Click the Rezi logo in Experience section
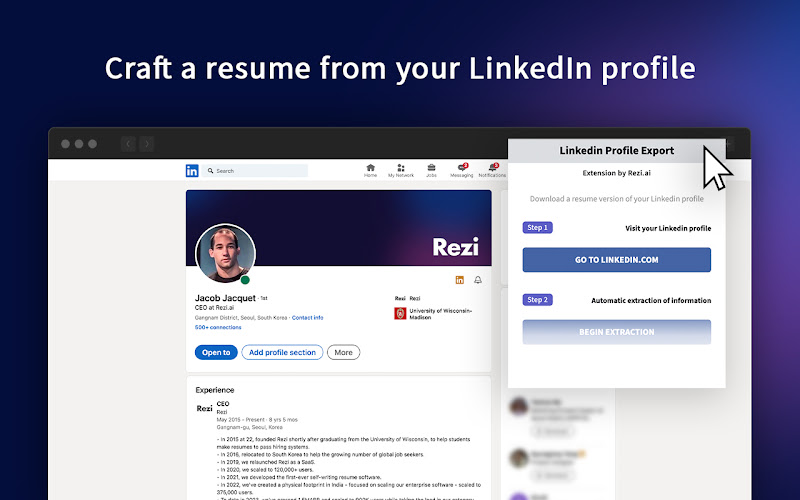 pyautogui.click(x=204, y=408)
